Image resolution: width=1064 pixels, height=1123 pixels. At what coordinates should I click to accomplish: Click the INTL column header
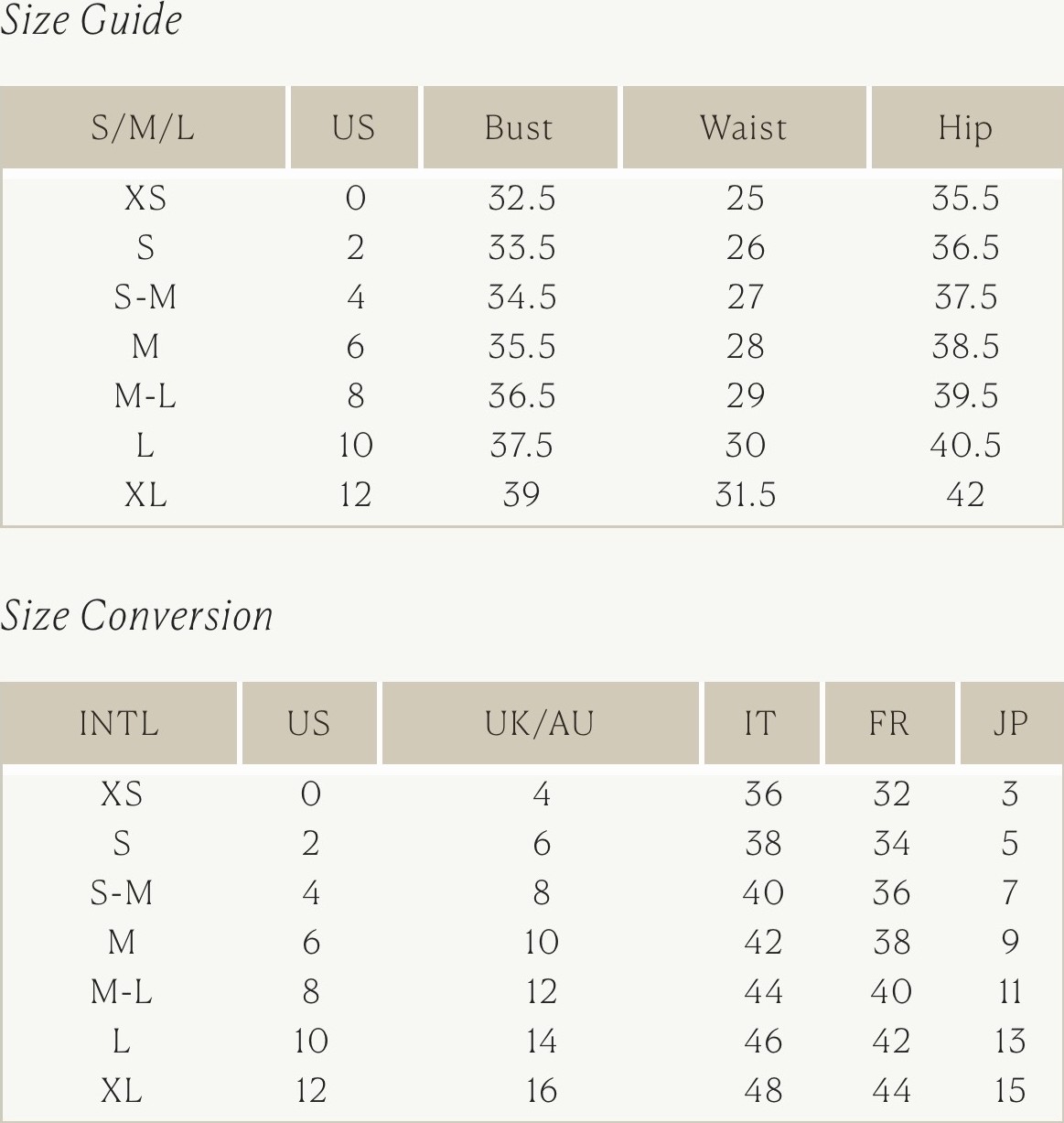tap(119, 723)
